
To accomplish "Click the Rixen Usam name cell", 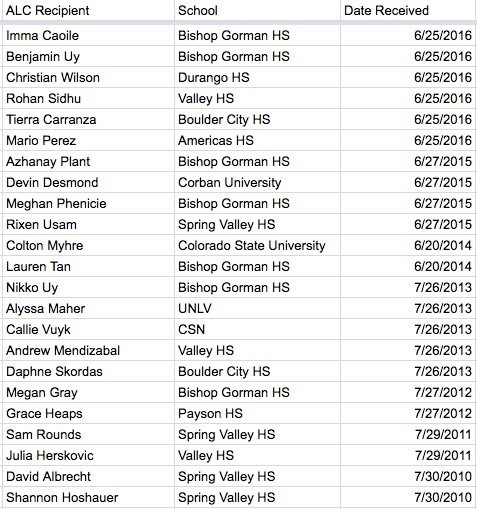I will click(88, 224).
